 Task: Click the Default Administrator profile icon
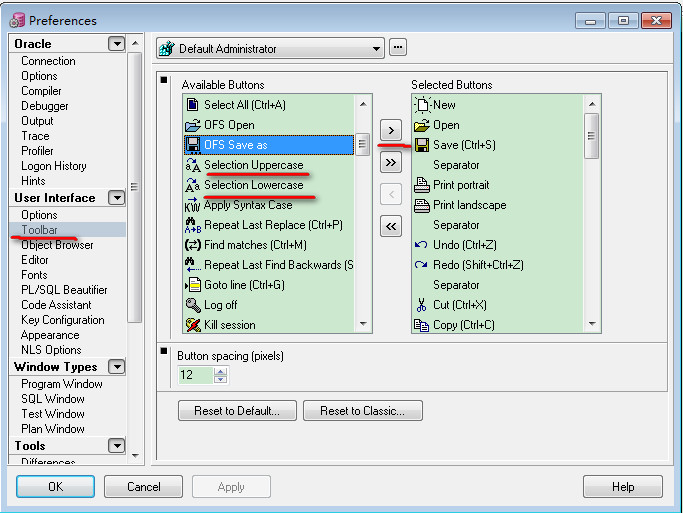click(167, 48)
